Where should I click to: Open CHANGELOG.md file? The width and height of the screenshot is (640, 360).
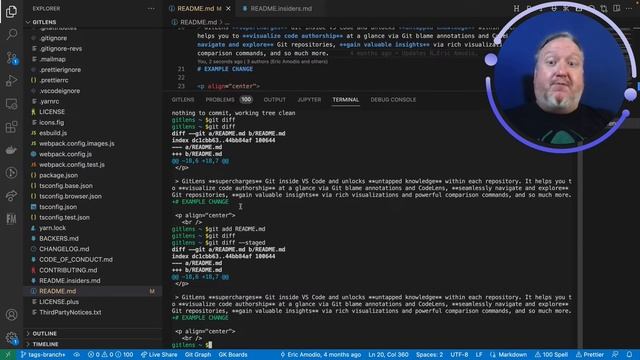tap(64, 249)
